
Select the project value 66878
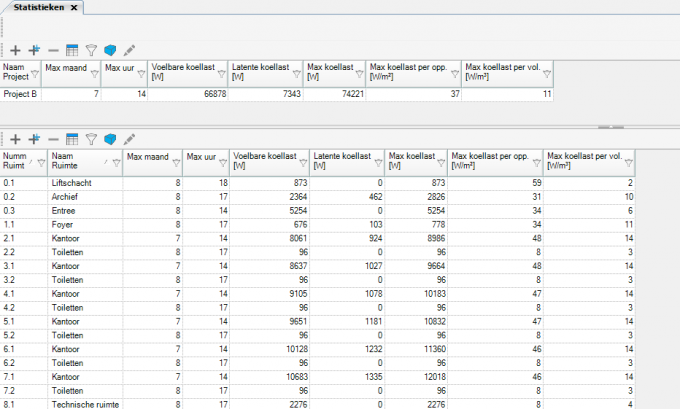[x=215, y=94]
